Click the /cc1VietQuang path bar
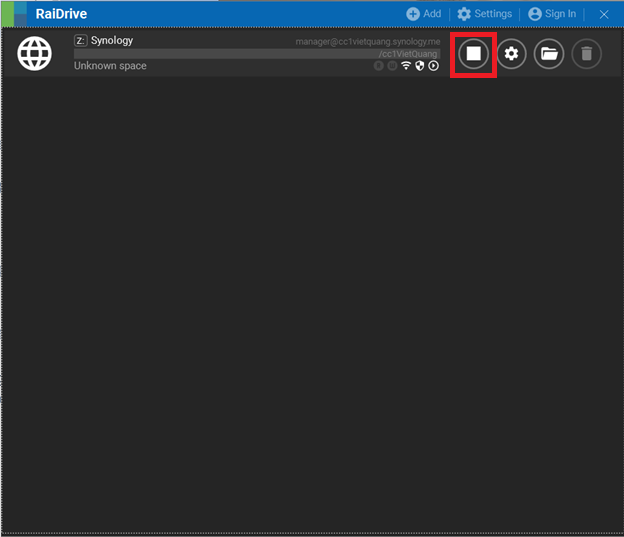The width and height of the screenshot is (624, 537). (257, 54)
